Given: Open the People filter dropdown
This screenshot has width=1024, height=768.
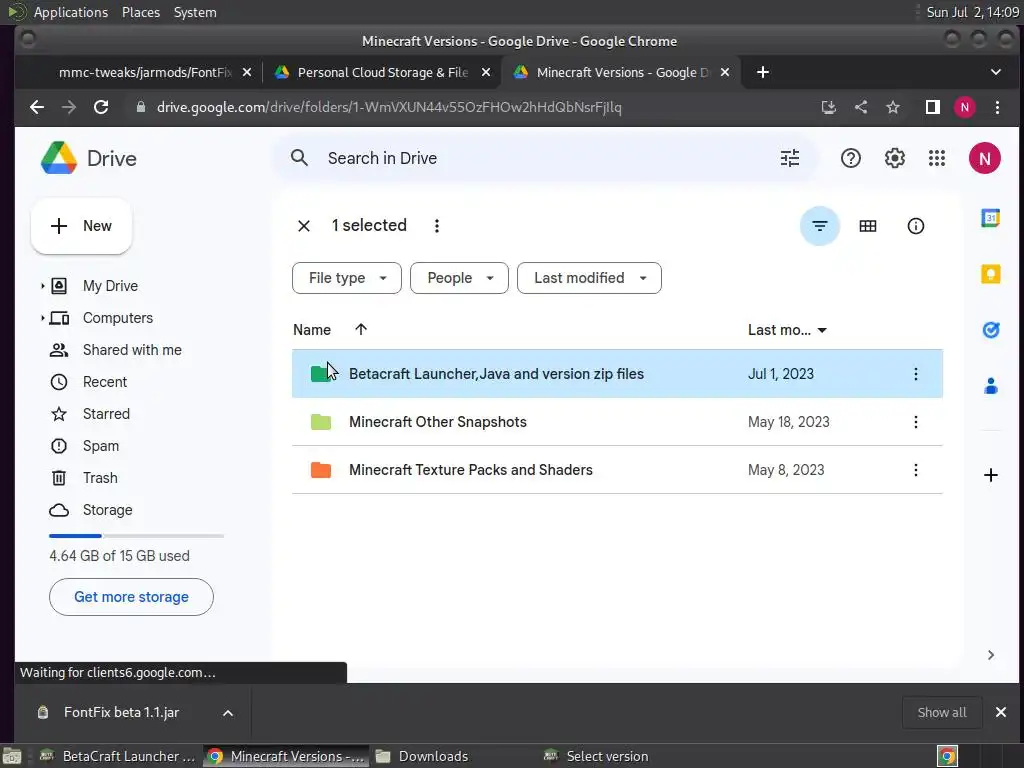Looking at the screenshot, I should [x=459, y=278].
